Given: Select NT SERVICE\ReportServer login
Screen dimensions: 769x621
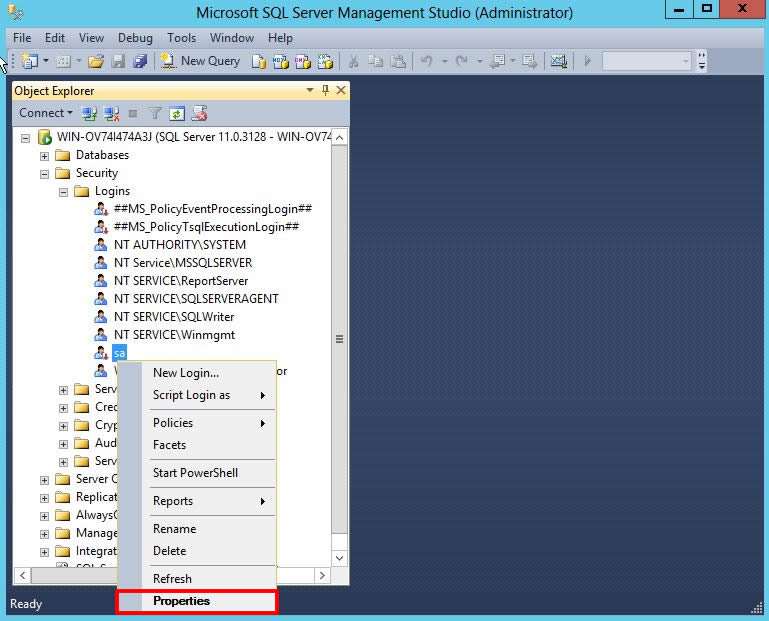Looking at the screenshot, I should 181,281.
